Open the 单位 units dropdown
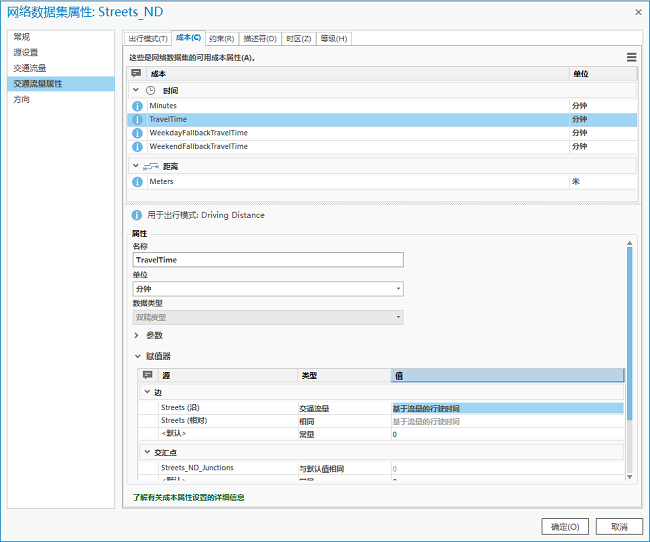The height and width of the screenshot is (542, 650). point(267,289)
